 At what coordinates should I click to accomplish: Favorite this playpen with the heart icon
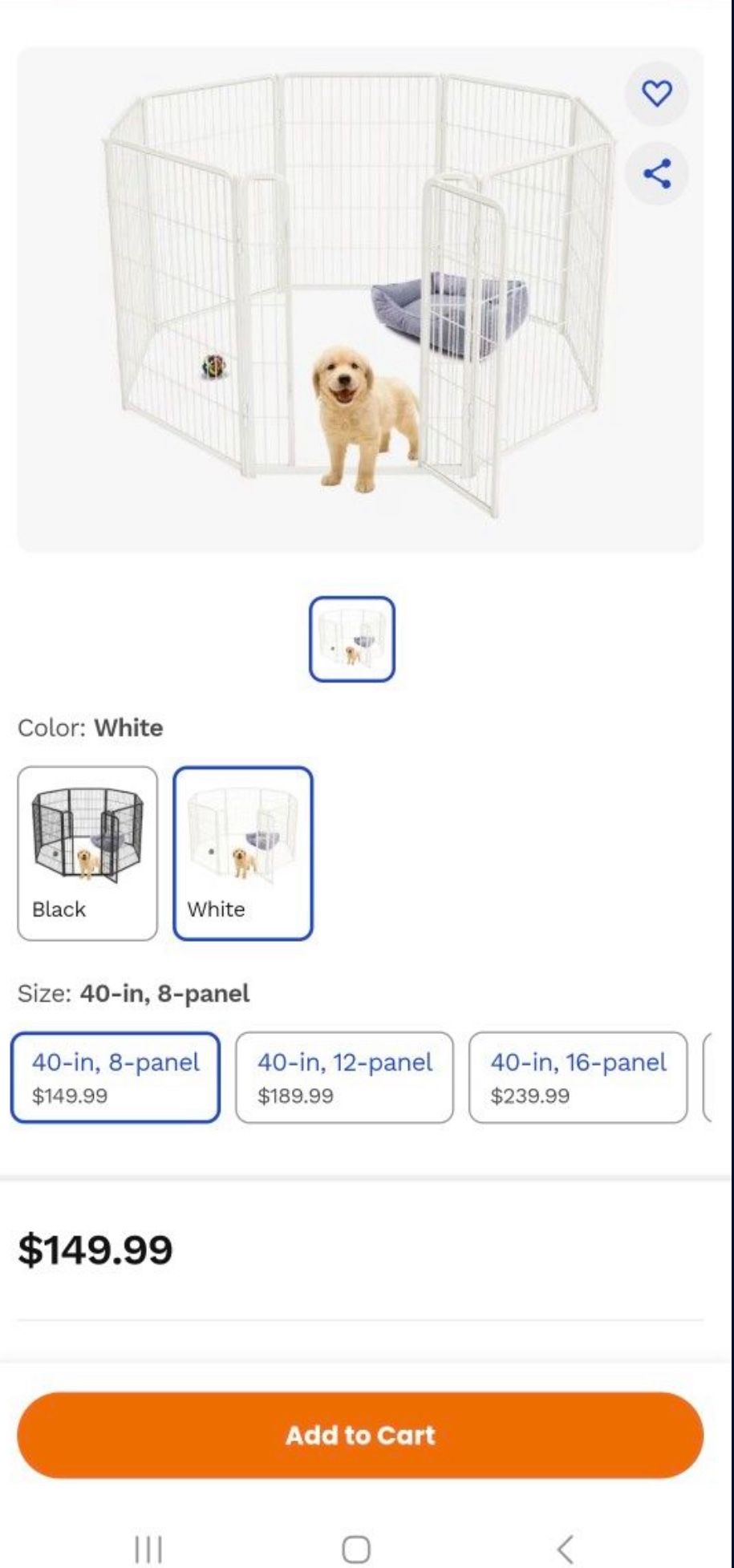click(x=657, y=93)
